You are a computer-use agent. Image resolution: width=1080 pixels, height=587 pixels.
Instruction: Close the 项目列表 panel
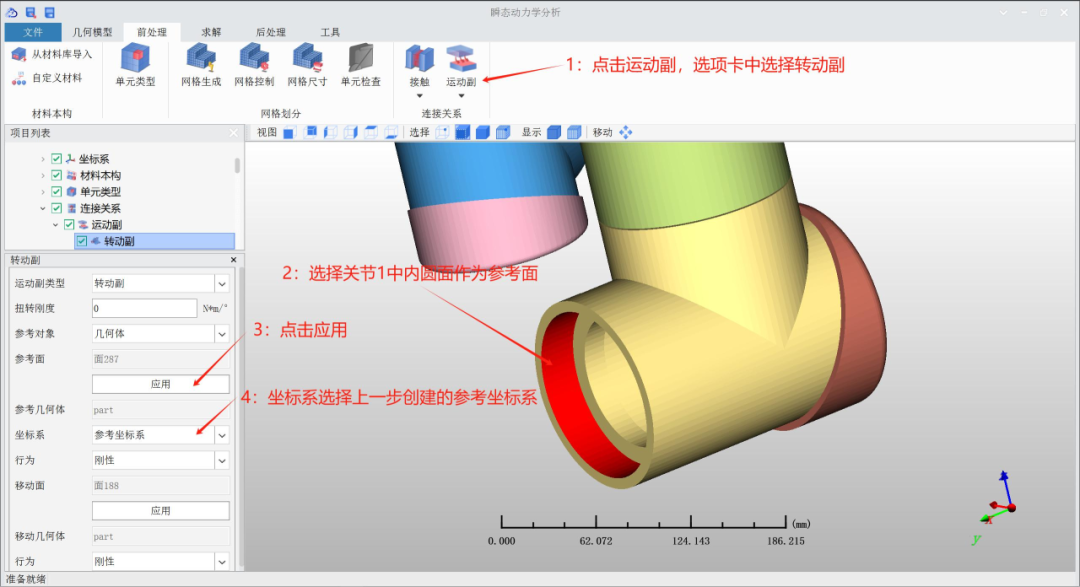click(x=233, y=133)
